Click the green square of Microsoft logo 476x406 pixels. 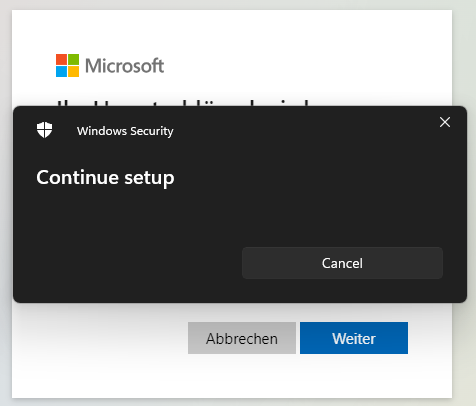point(74,59)
